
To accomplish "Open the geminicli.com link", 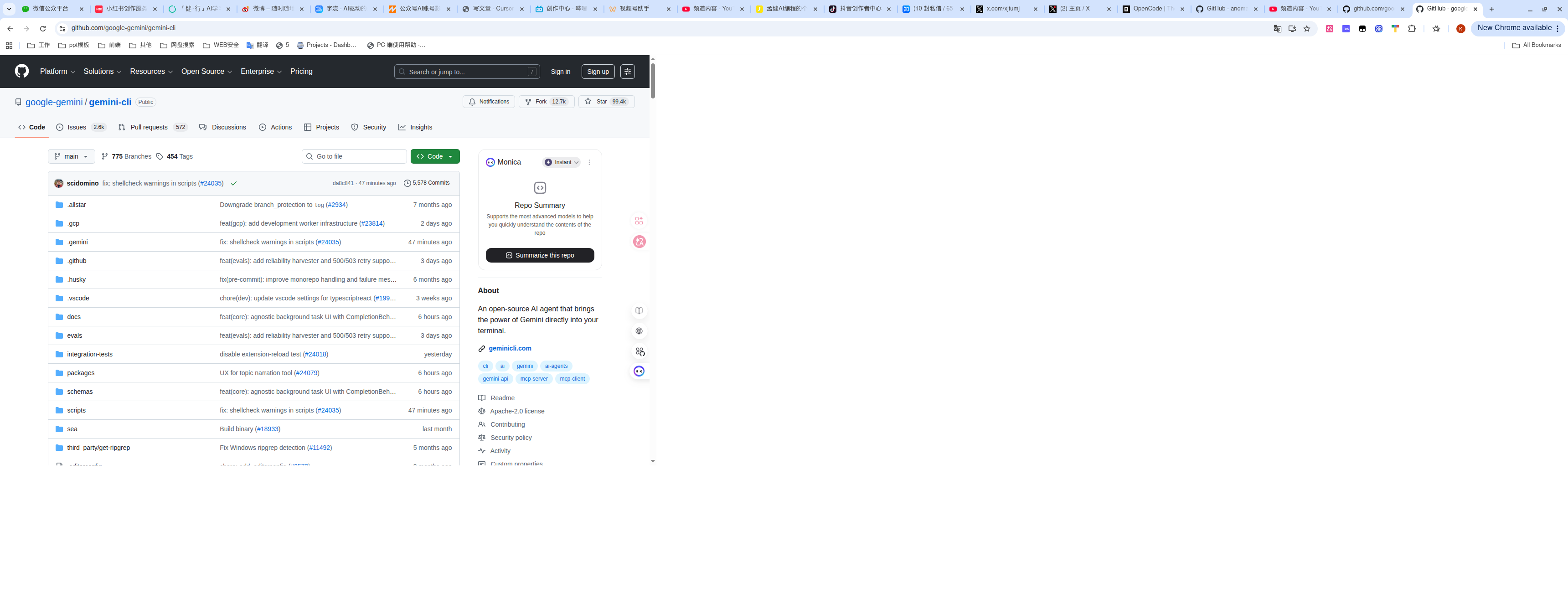I will [x=510, y=349].
